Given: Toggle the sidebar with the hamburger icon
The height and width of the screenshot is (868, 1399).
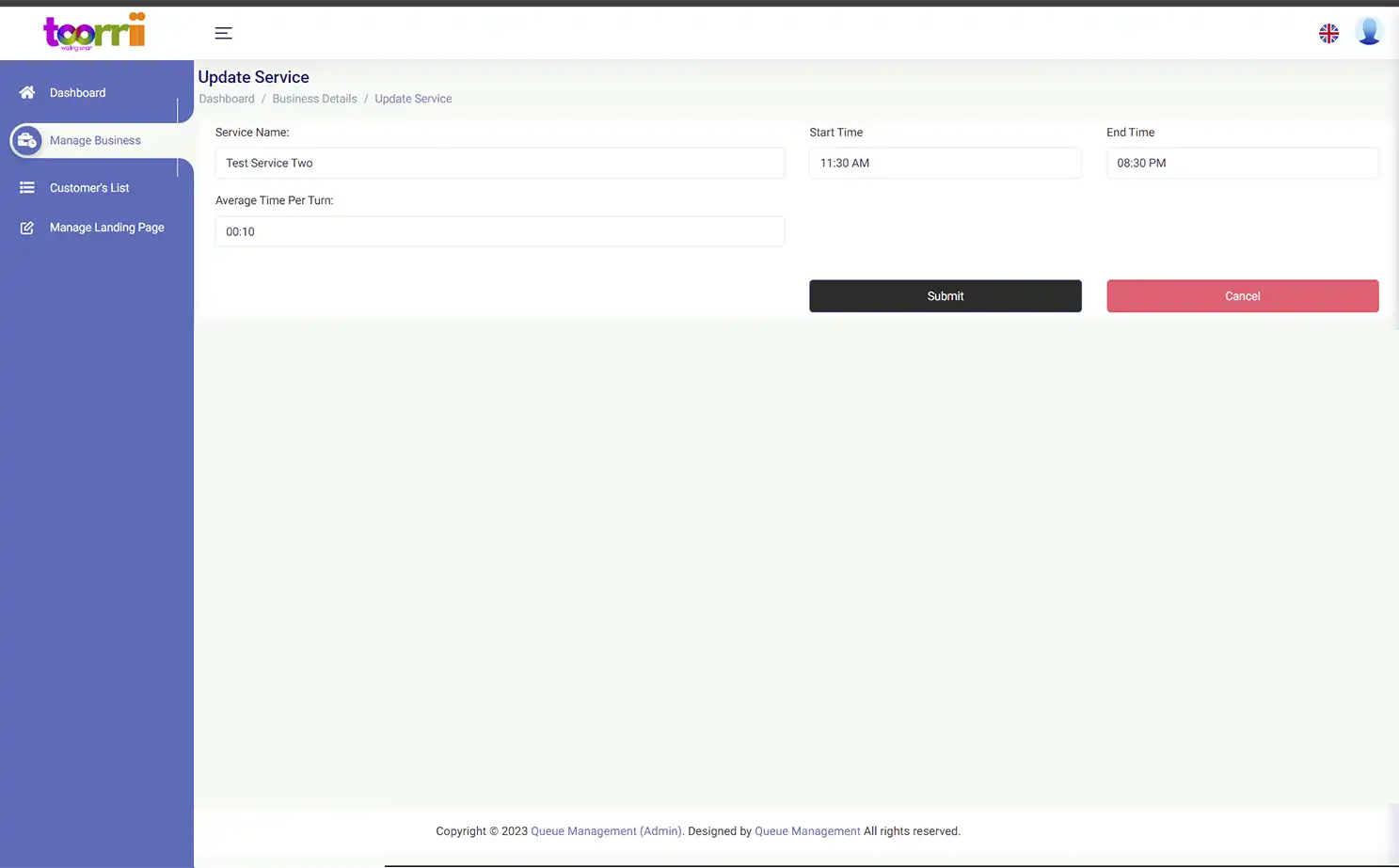Looking at the screenshot, I should (x=223, y=32).
